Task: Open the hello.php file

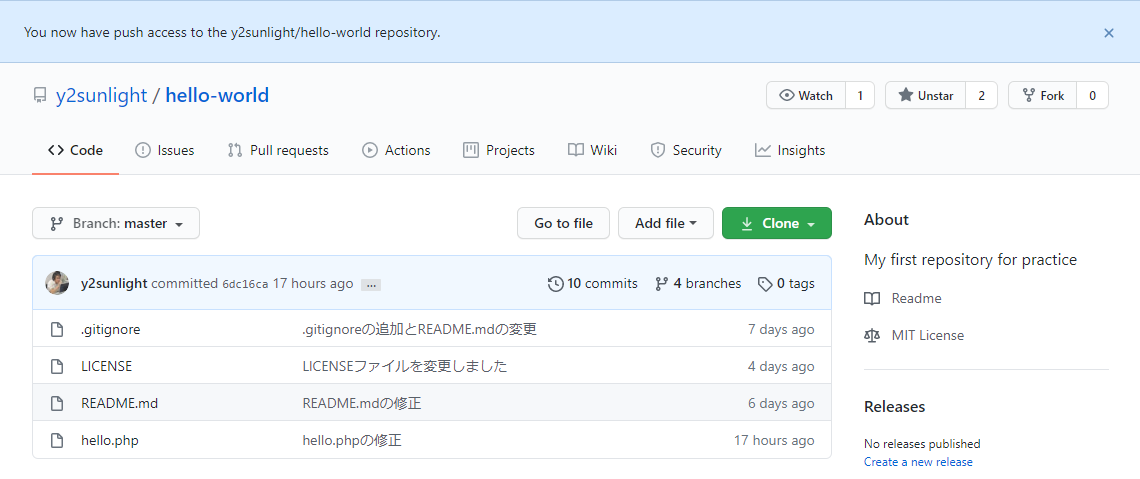Action: 110,440
